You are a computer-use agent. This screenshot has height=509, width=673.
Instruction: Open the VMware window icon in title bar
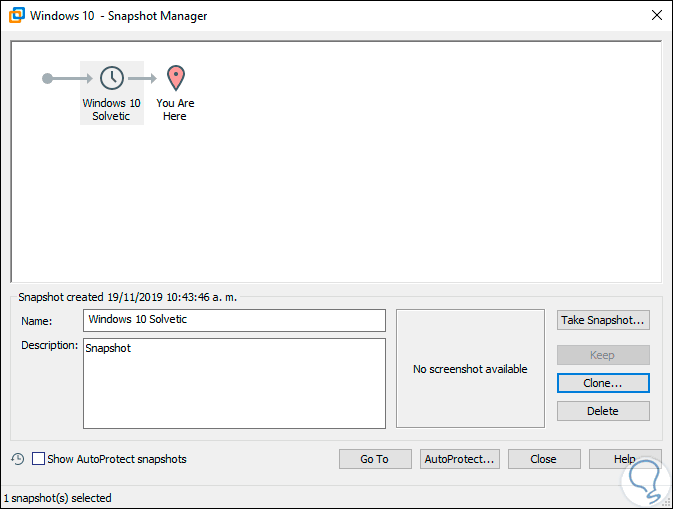click(x=15, y=16)
